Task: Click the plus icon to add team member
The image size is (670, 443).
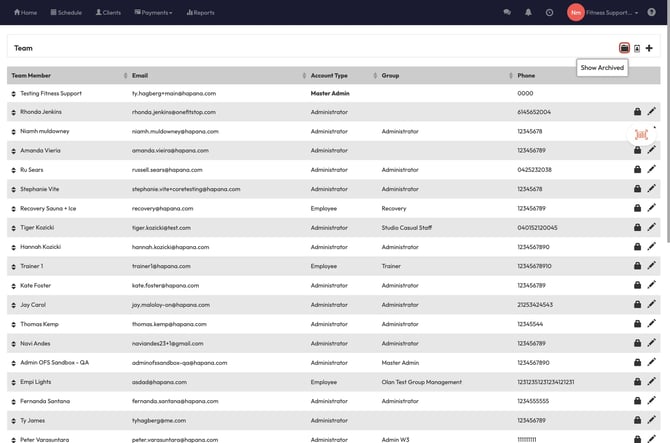Action: [649, 48]
